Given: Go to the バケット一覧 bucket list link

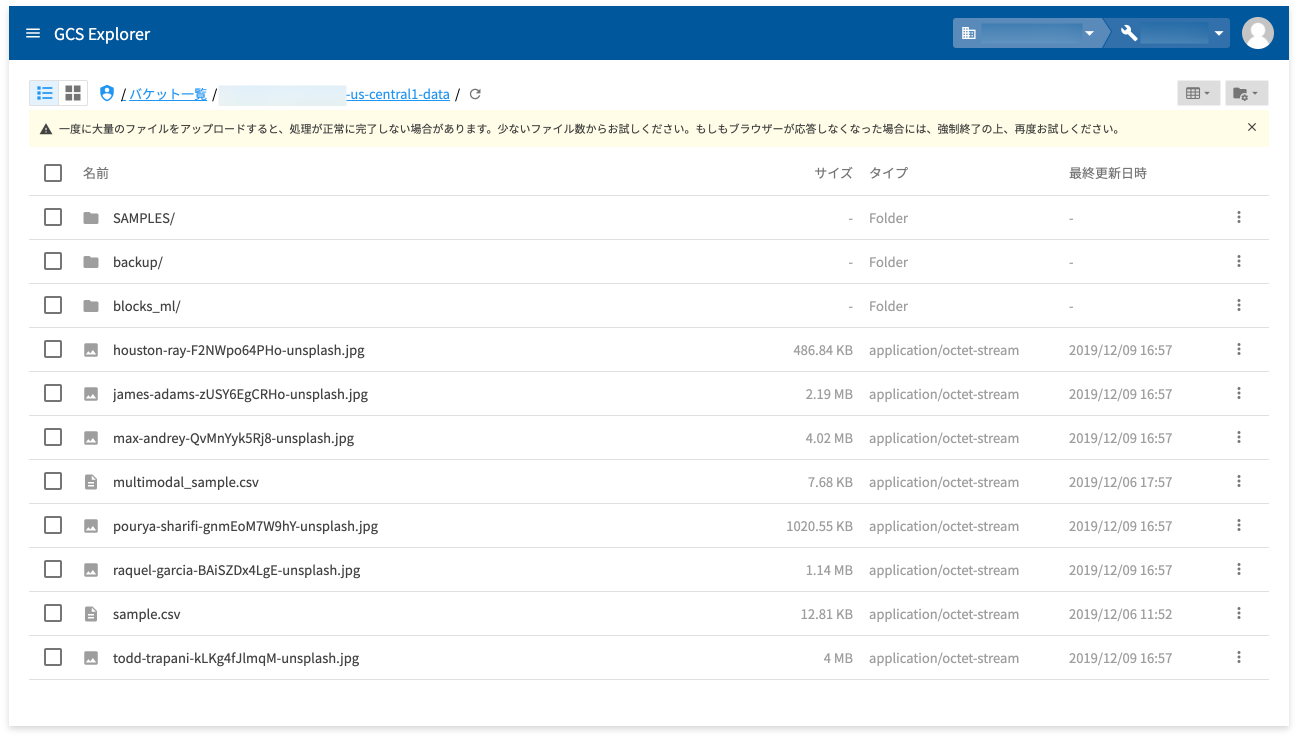Looking at the screenshot, I should (168, 94).
